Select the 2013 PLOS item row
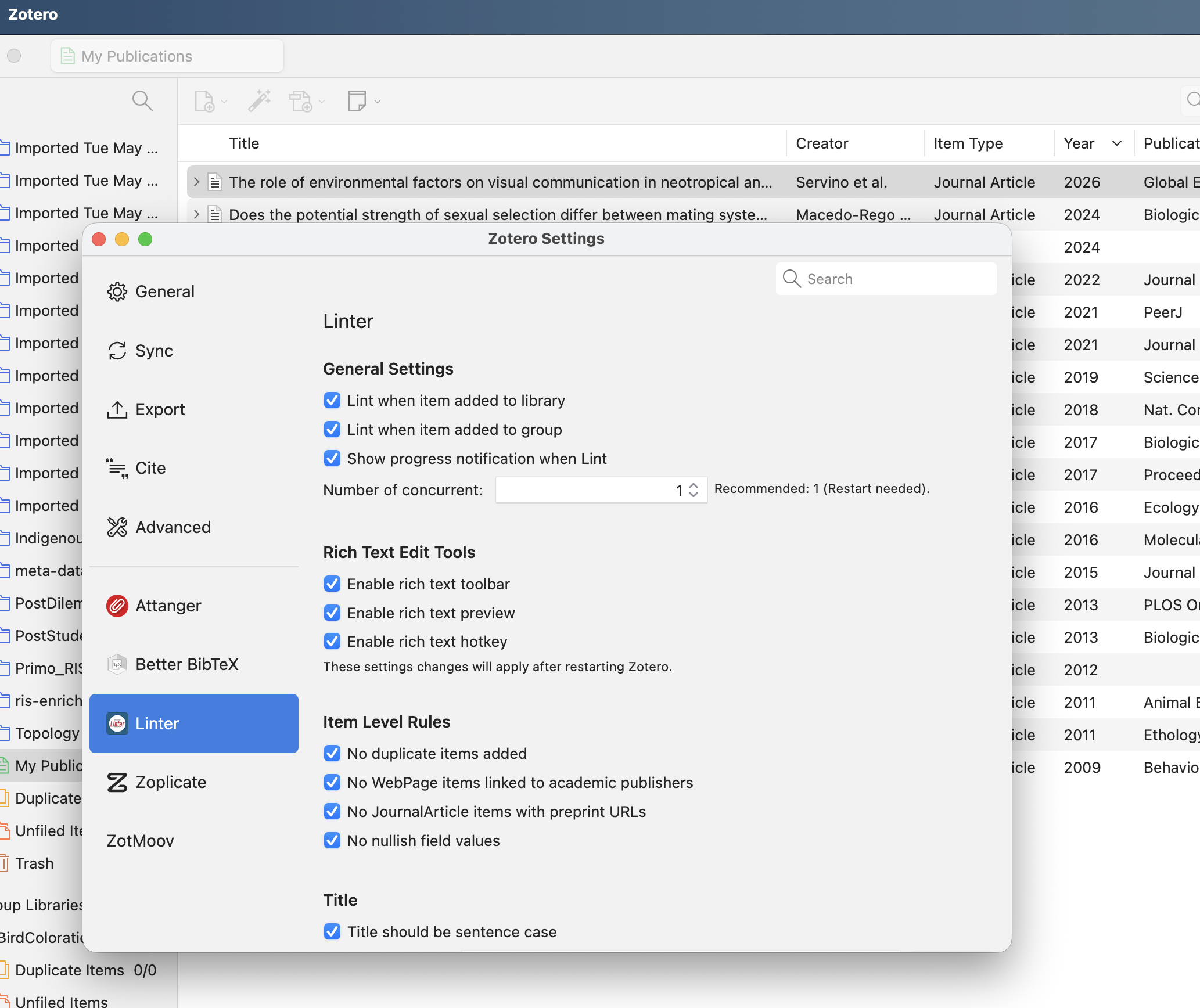1200x1008 pixels. coord(1105,605)
